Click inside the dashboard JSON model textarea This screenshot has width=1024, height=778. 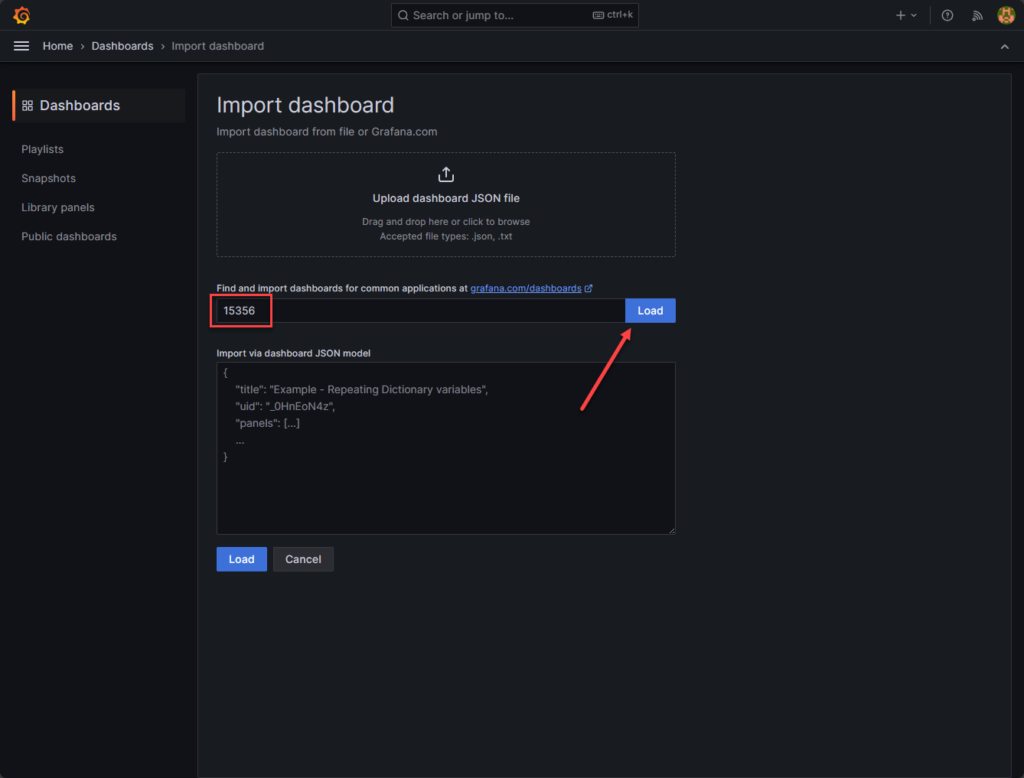(x=446, y=448)
